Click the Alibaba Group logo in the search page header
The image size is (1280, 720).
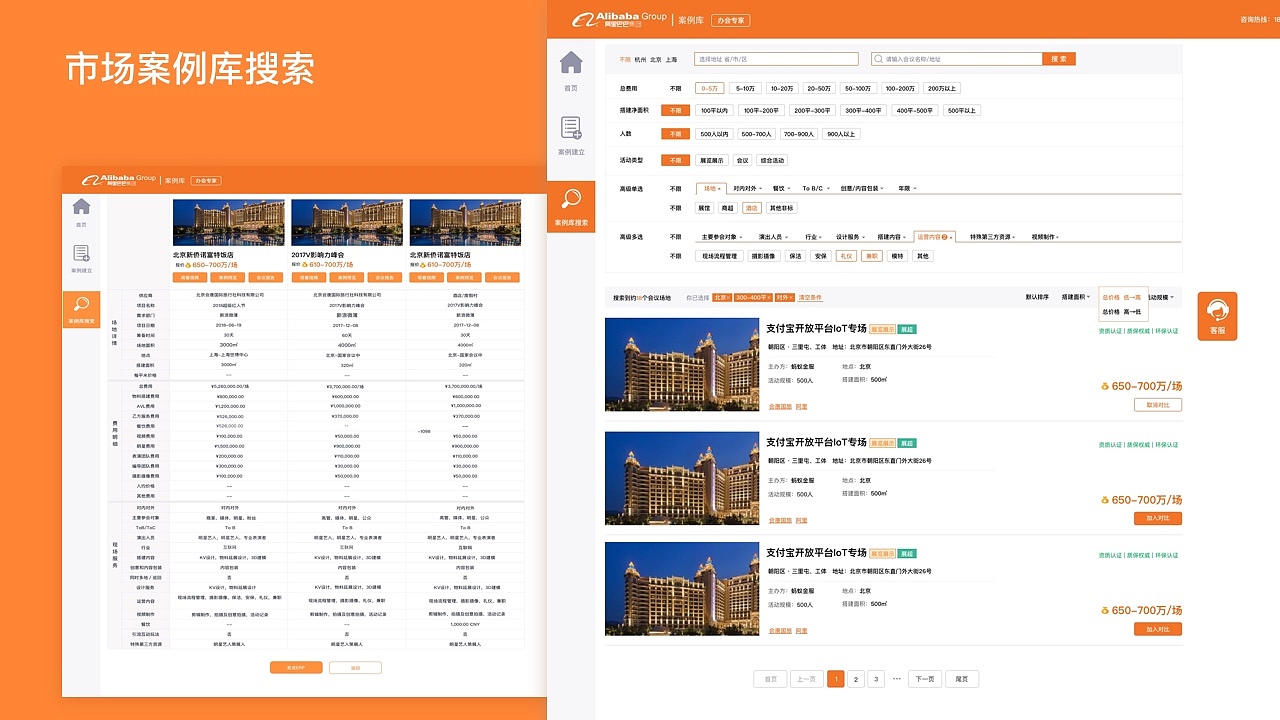click(619, 19)
